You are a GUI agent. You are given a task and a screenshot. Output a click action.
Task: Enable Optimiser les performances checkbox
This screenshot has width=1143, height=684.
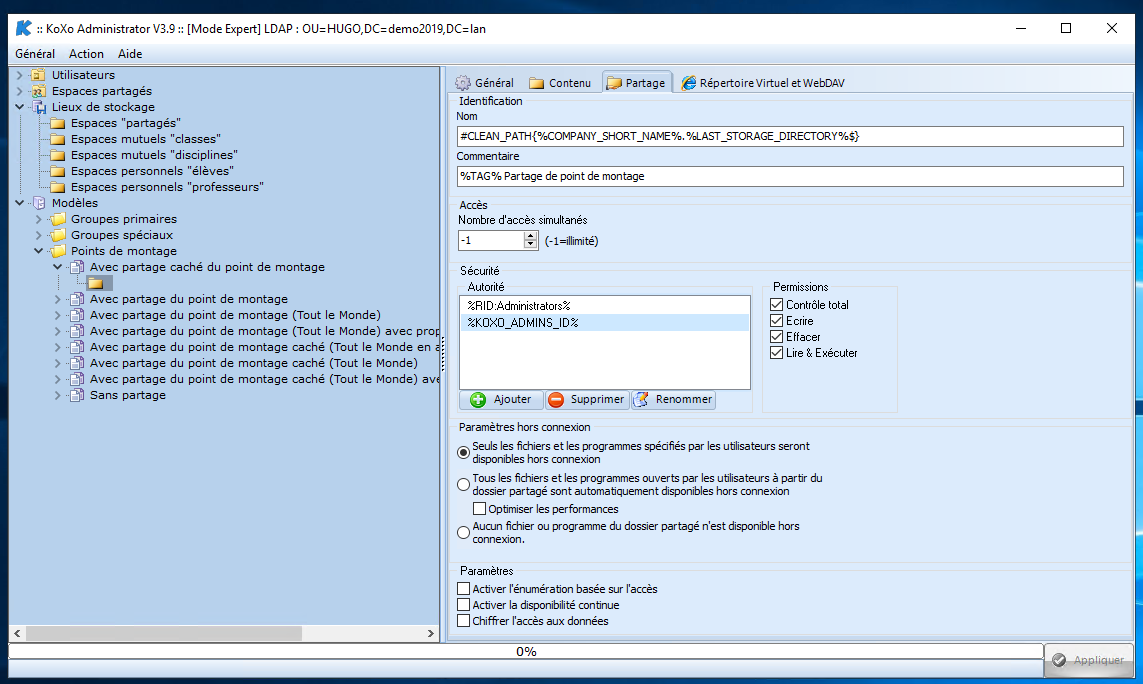click(479, 509)
